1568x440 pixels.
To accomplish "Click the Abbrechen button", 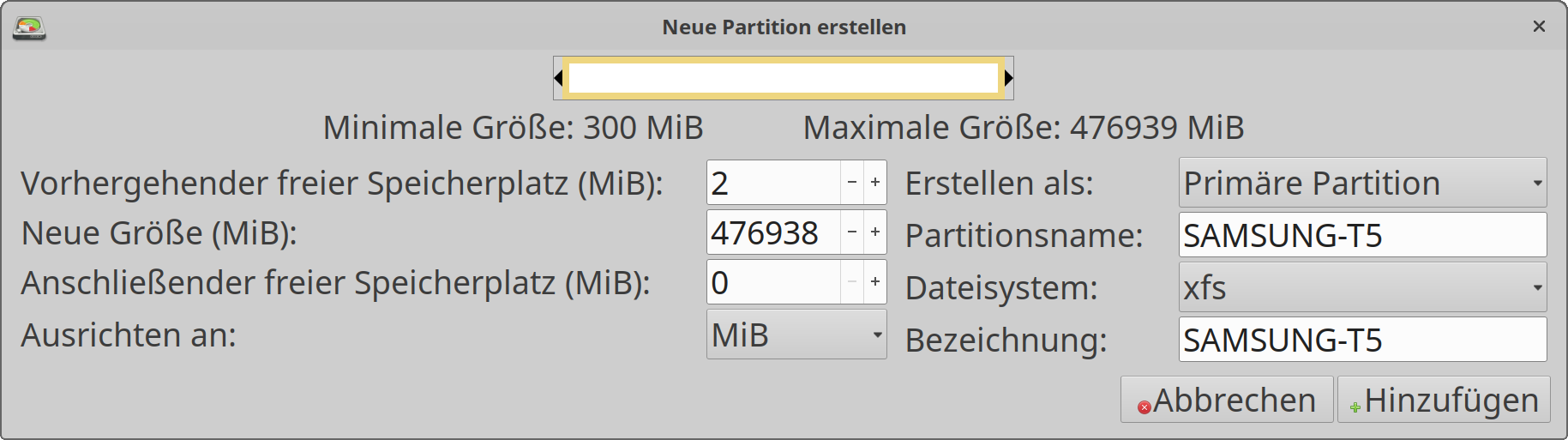I will coord(1226,400).
